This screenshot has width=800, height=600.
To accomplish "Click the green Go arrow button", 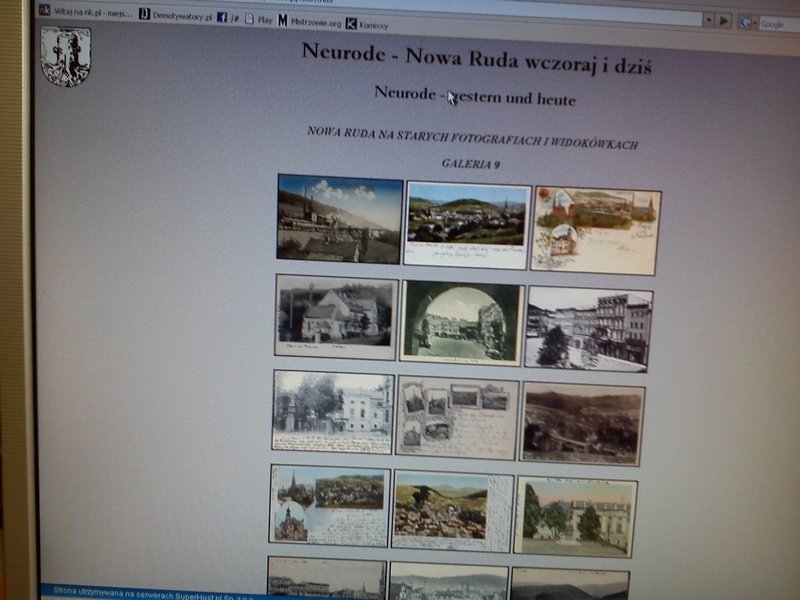I will 723,21.
